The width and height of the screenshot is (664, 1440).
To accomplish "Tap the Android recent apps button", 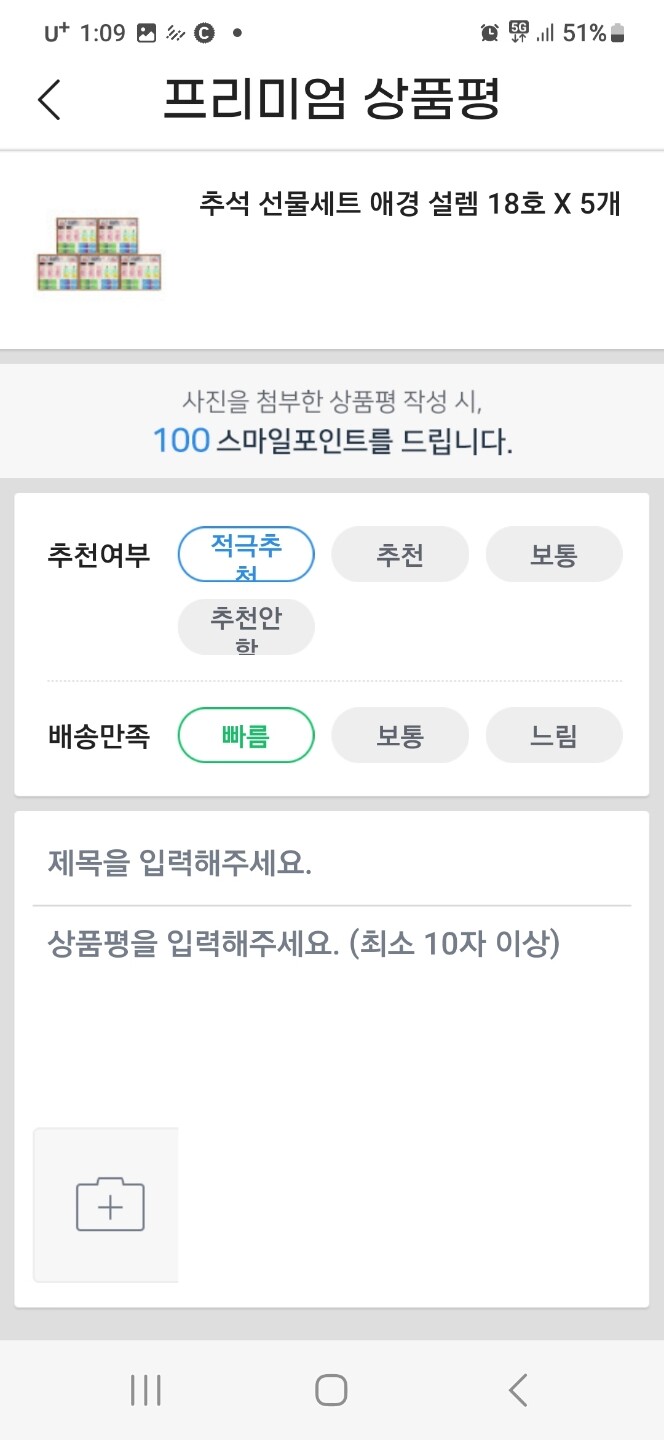I will coord(146,1388).
